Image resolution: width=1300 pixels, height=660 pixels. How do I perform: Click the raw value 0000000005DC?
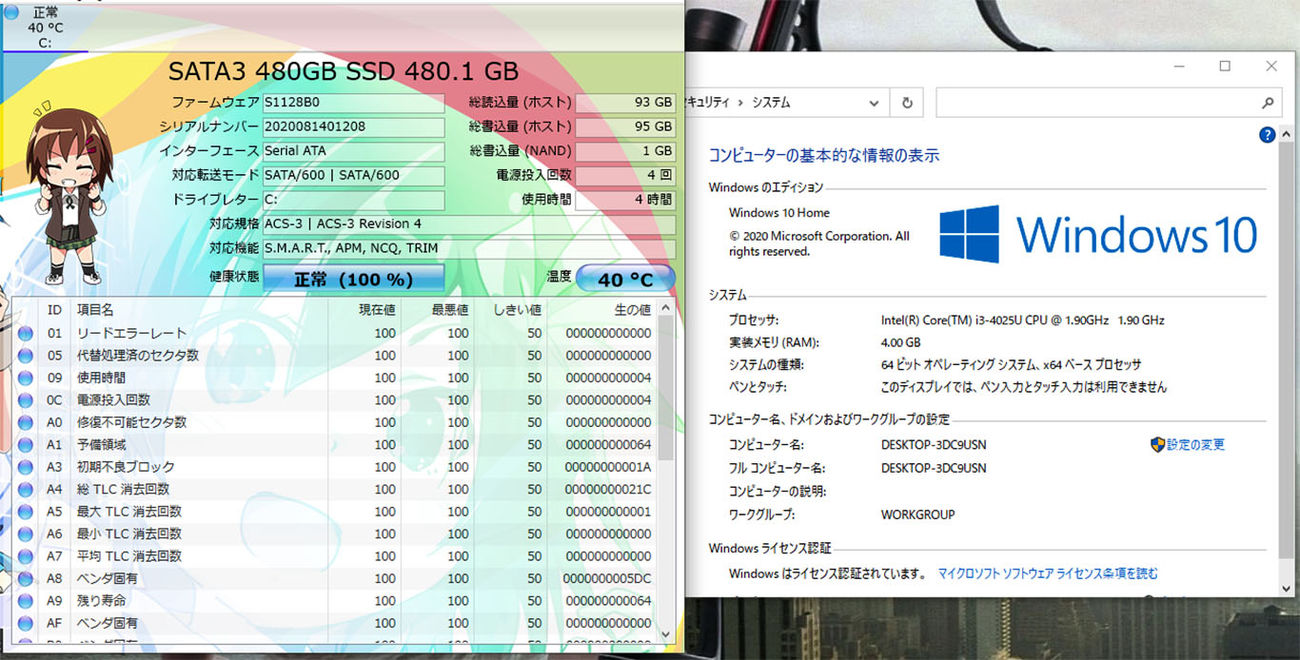click(x=608, y=579)
